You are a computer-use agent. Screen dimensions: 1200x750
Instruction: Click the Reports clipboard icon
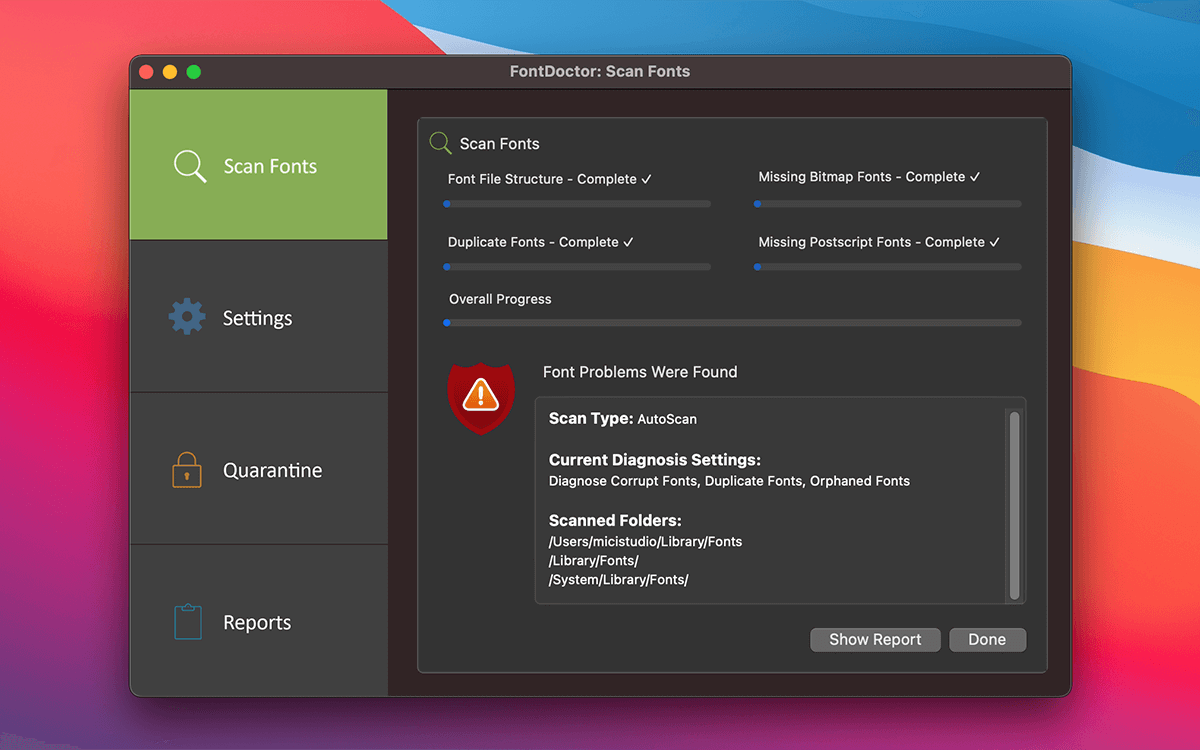click(187, 621)
